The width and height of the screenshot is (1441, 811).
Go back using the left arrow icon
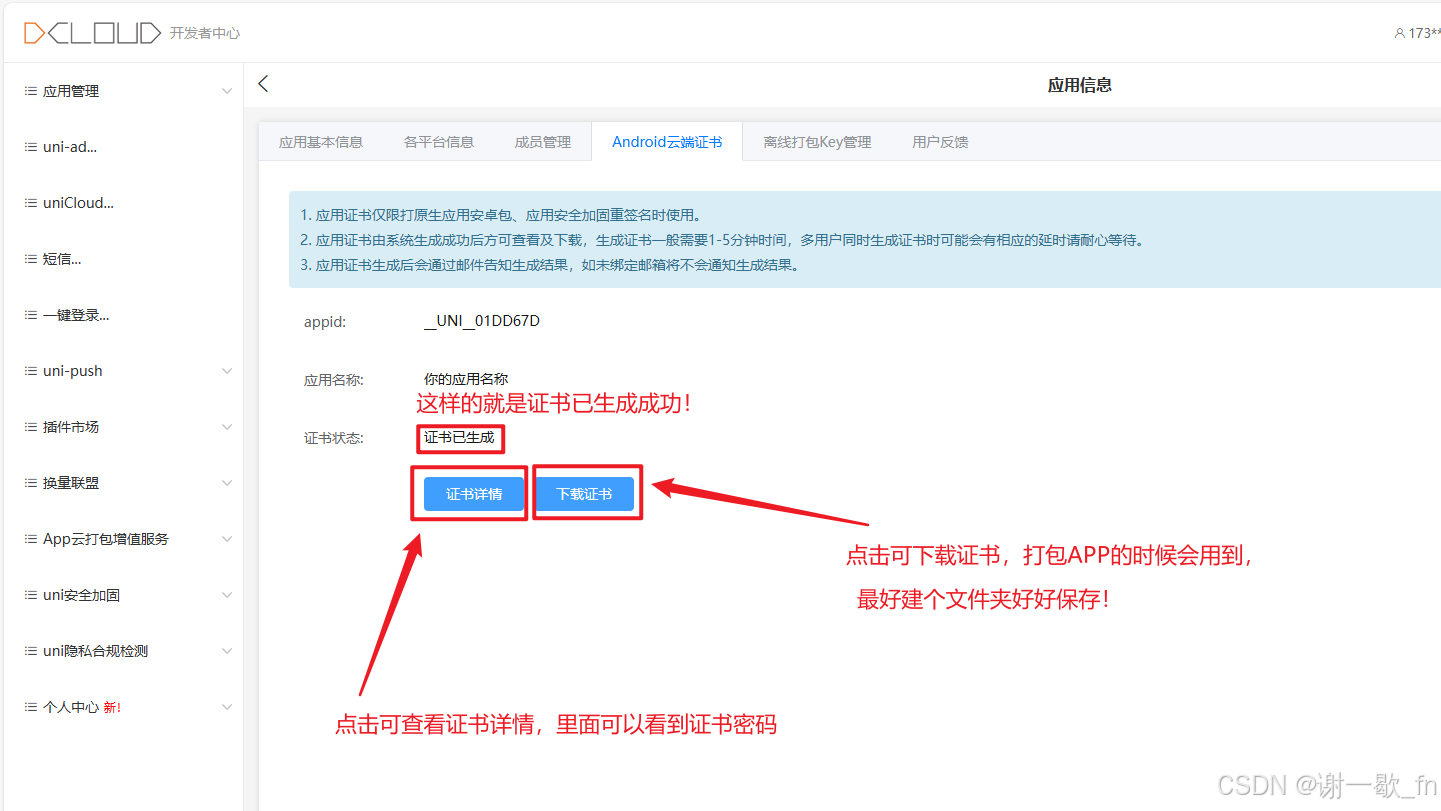[264, 84]
